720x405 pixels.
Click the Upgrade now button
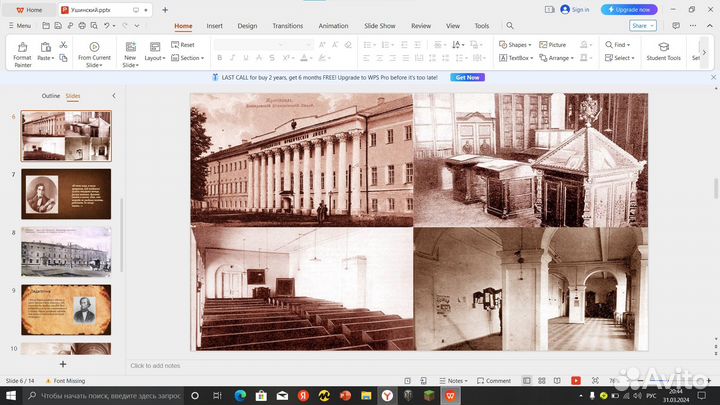pos(629,10)
